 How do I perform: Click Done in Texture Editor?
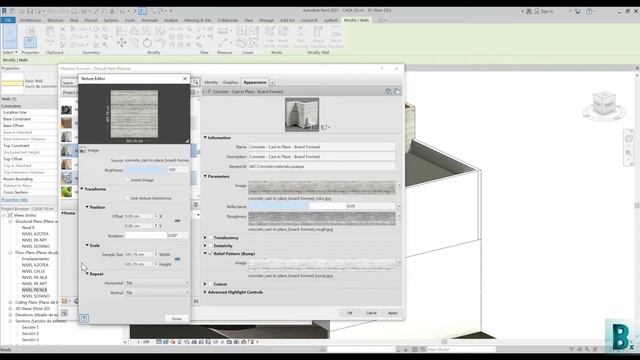(x=177, y=319)
